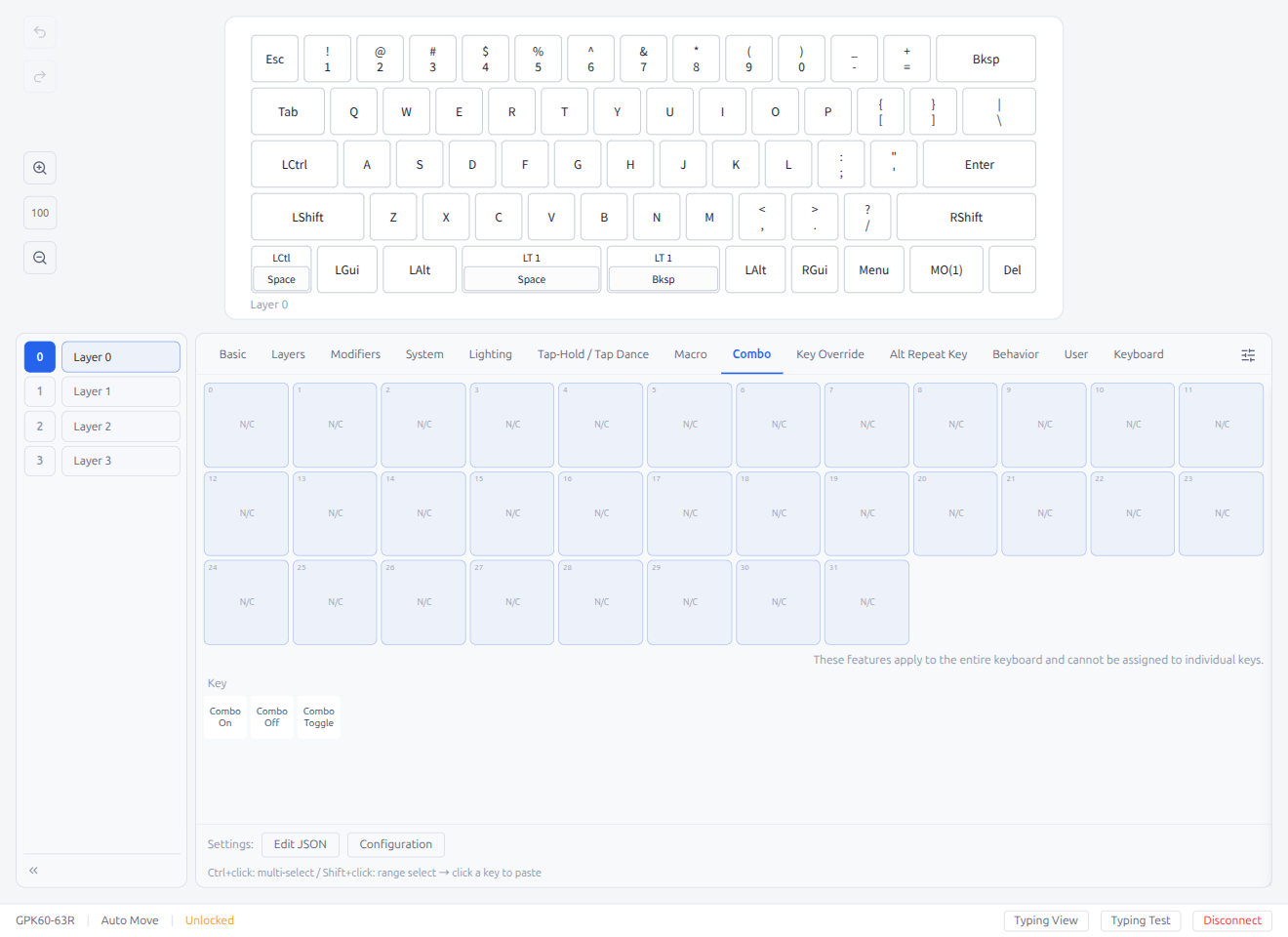Switch to the Key Override tab
The width and height of the screenshot is (1288, 937).
tap(829, 354)
